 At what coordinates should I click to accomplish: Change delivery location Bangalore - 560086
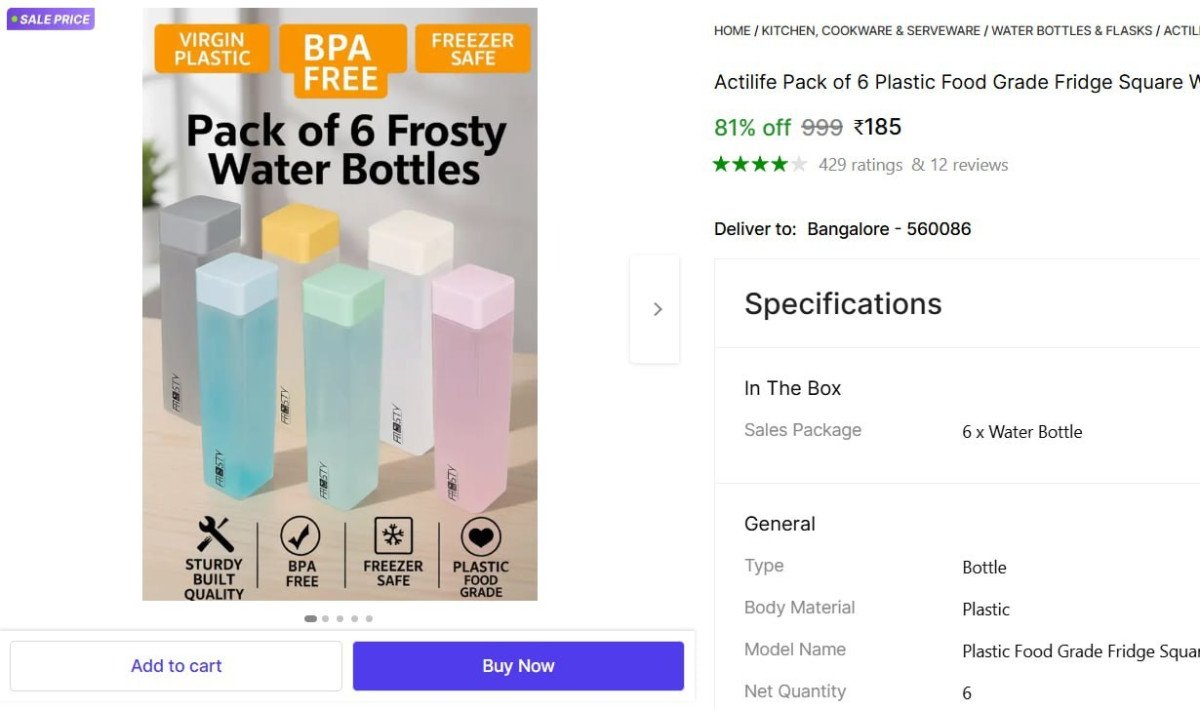[x=888, y=228]
